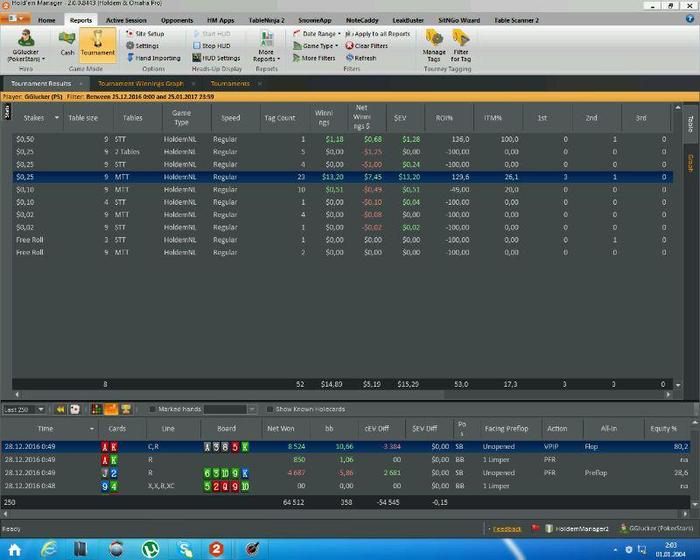Viewport: 700px width, 560px height.
Task: Sort by the ITM% column header
Action: click(x=493, y=118)
